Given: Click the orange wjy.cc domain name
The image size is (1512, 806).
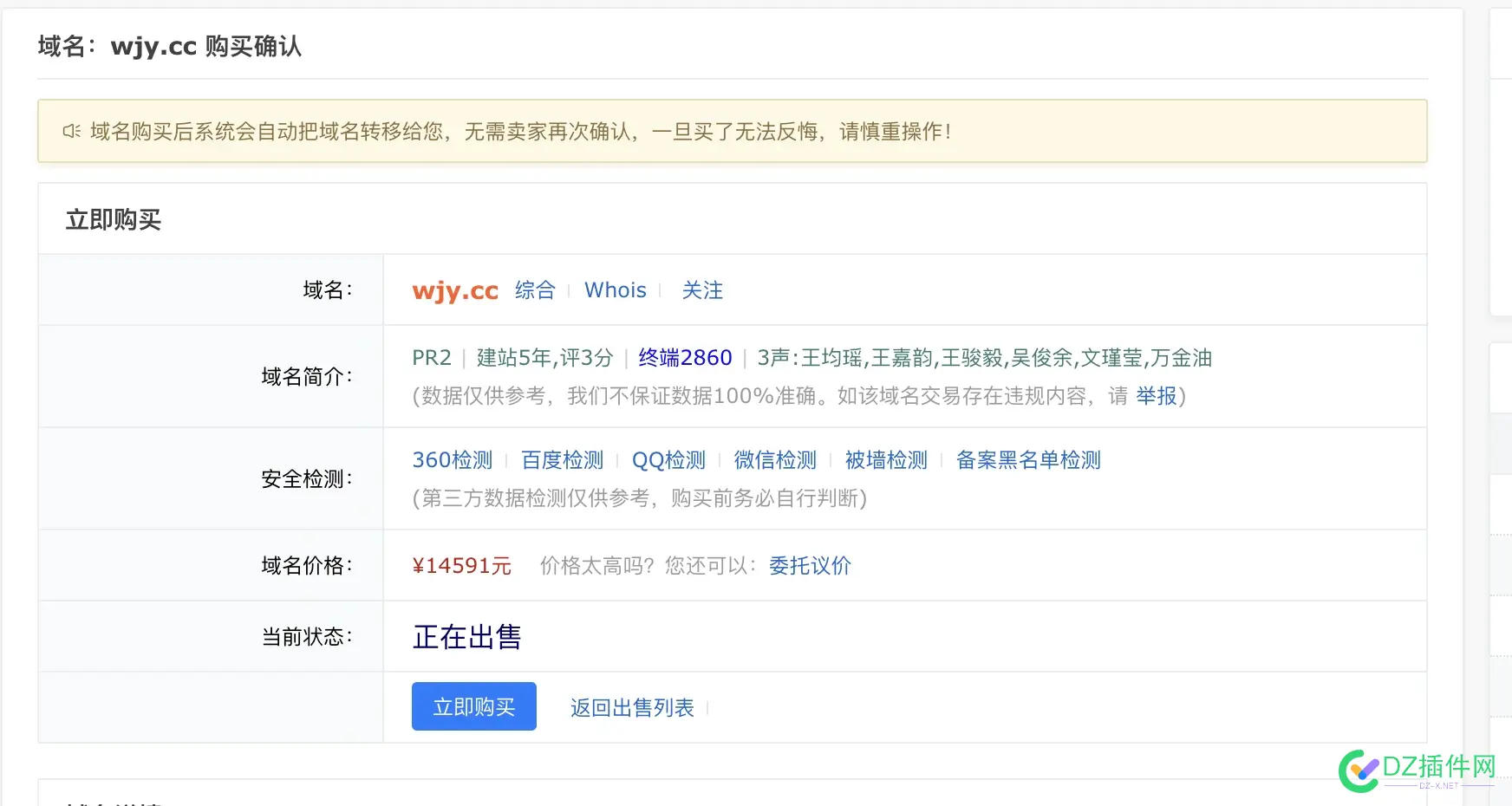Looking at the screenshot, I should tap(455, 290).
